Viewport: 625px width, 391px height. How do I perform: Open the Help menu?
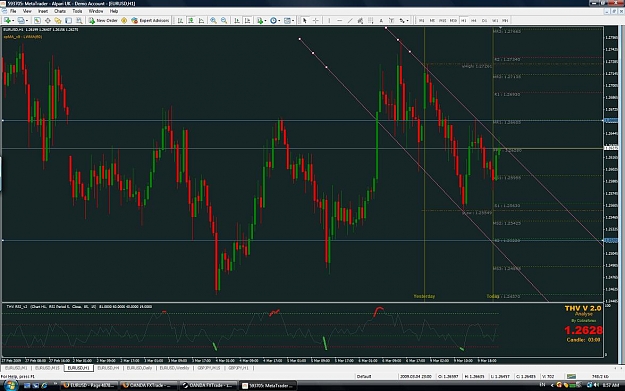pyautogui.click(x=114, y=11)
